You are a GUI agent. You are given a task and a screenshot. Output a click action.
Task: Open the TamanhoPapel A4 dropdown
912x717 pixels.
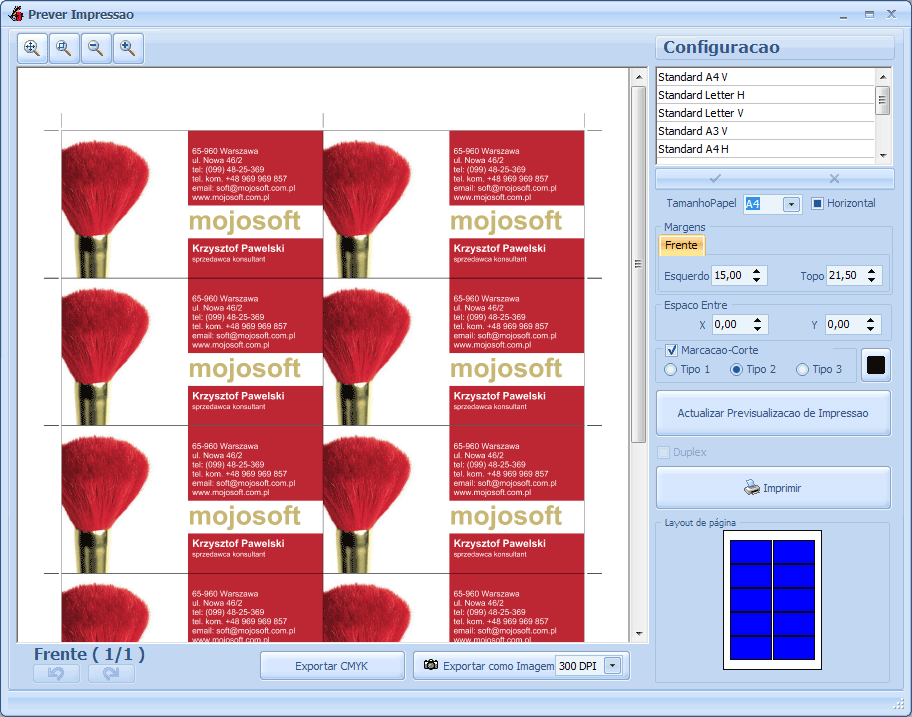(x=791, y=204)
